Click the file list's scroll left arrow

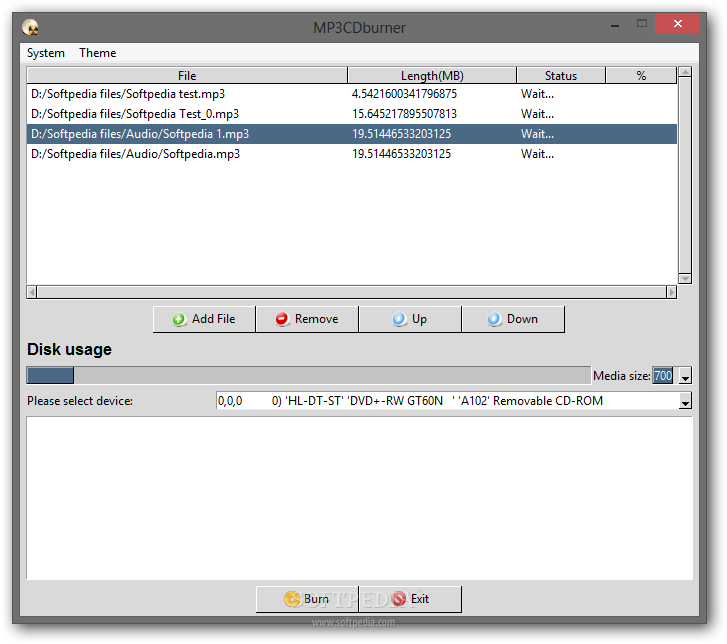(32, 292)
